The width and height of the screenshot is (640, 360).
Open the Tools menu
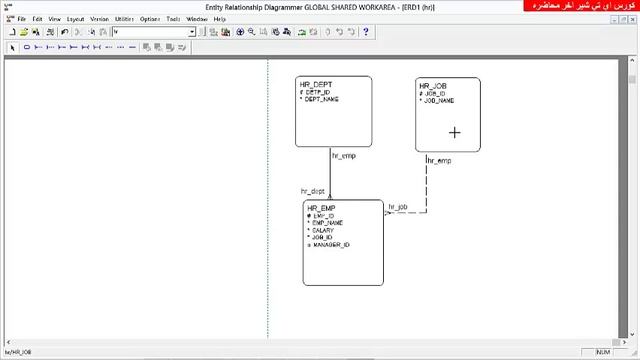[173, 19]
